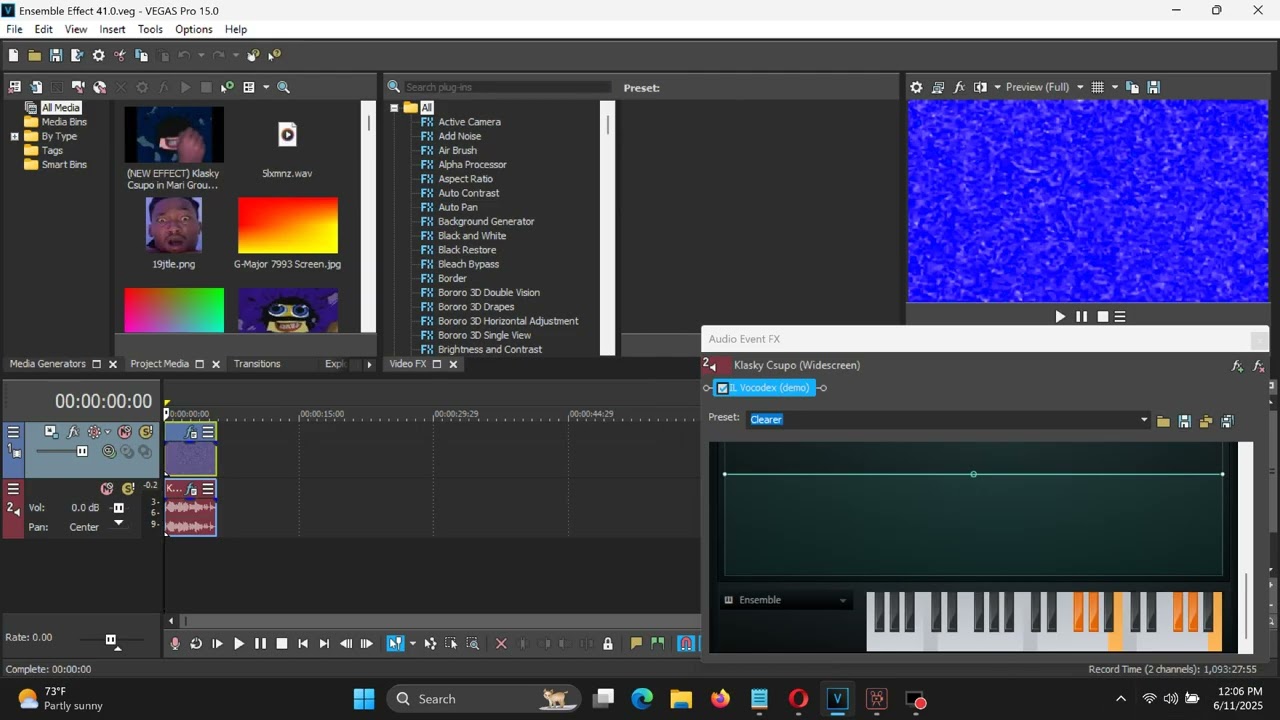Click the What's This help cursor icon
This screenshot has height=720, width=1280.
pyautogui.click(x=275, y=56)
